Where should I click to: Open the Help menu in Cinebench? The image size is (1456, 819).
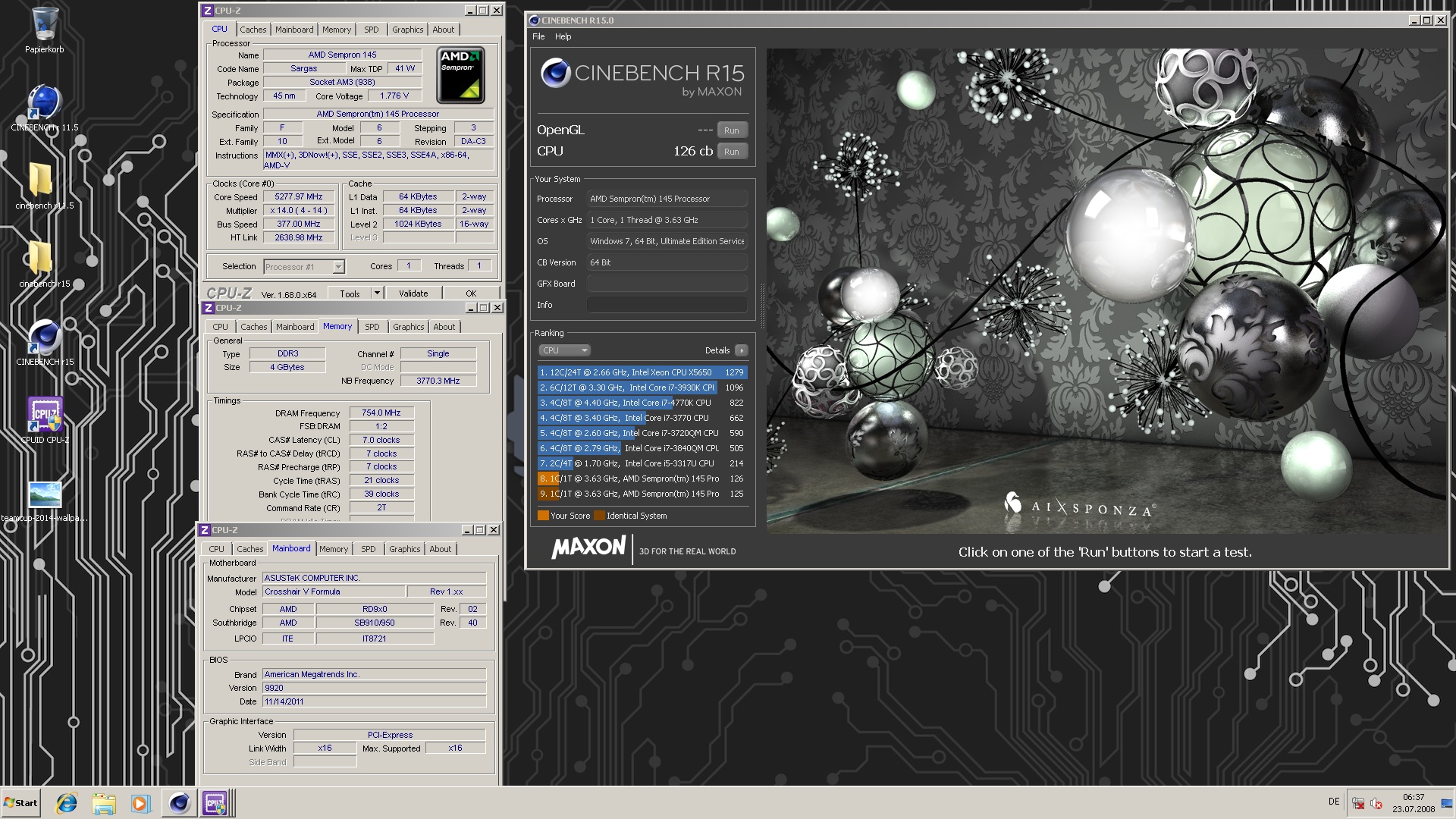563,36
